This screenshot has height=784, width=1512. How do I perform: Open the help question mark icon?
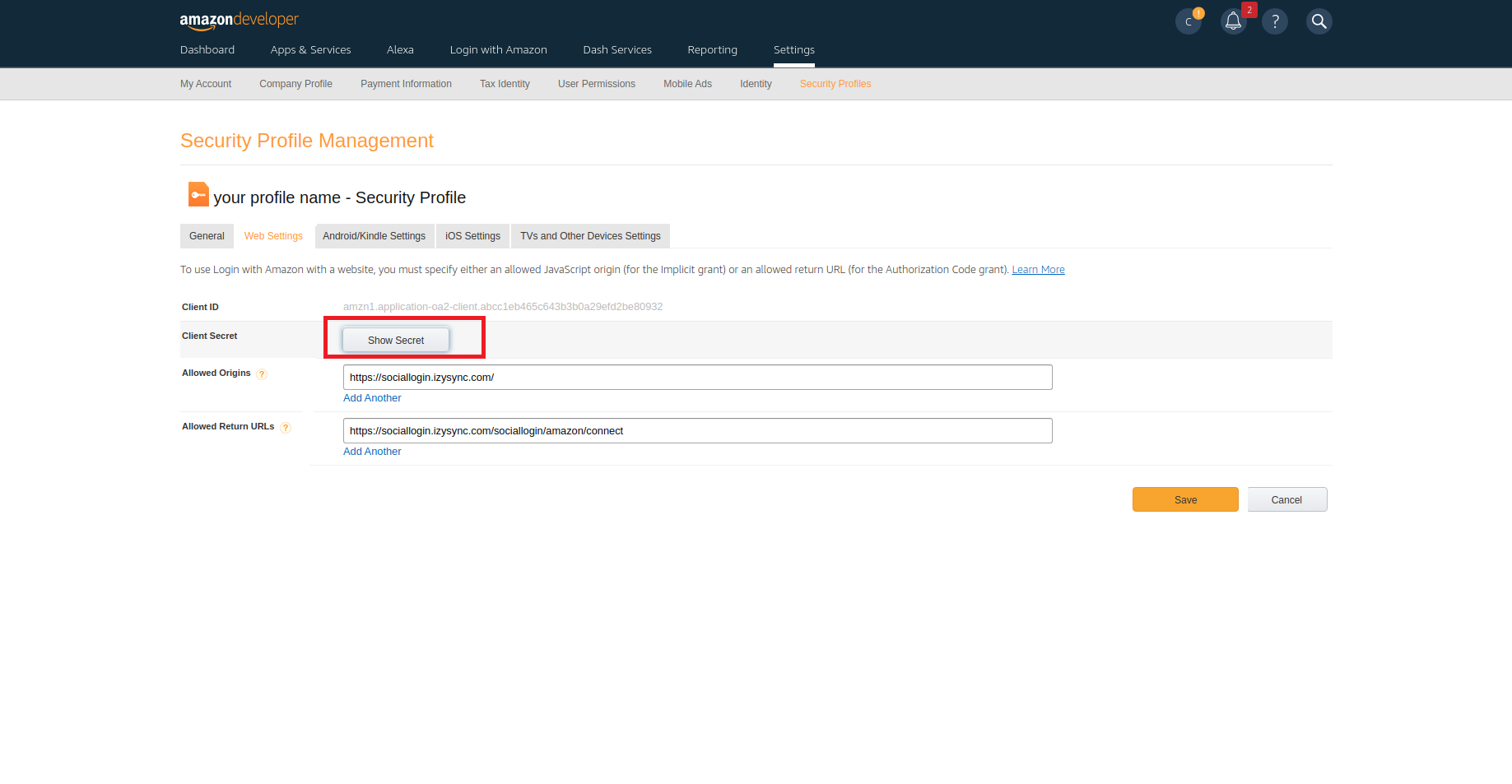[1275, 21]
